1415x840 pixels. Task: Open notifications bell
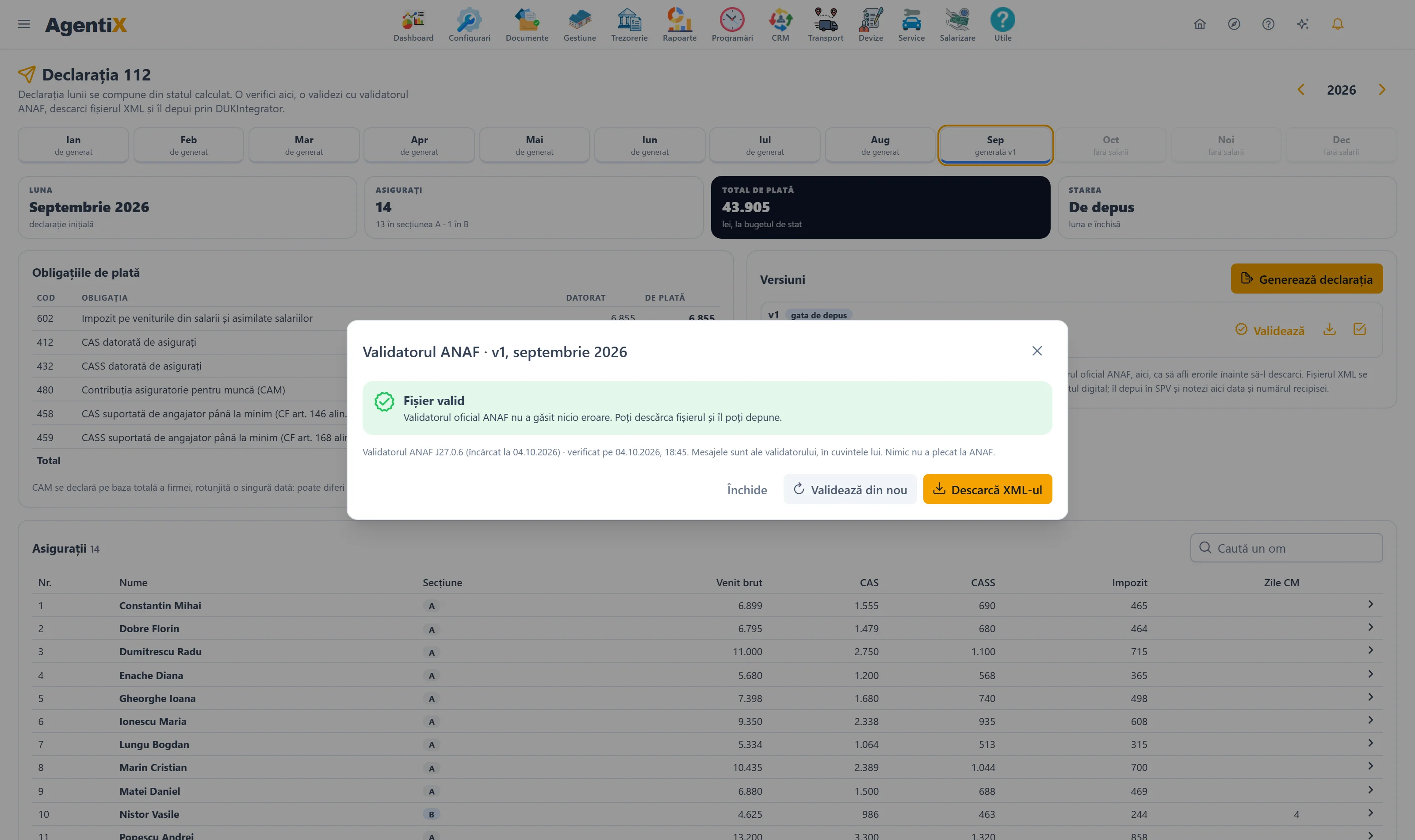pyautogui.click(x=1338, y=24)
